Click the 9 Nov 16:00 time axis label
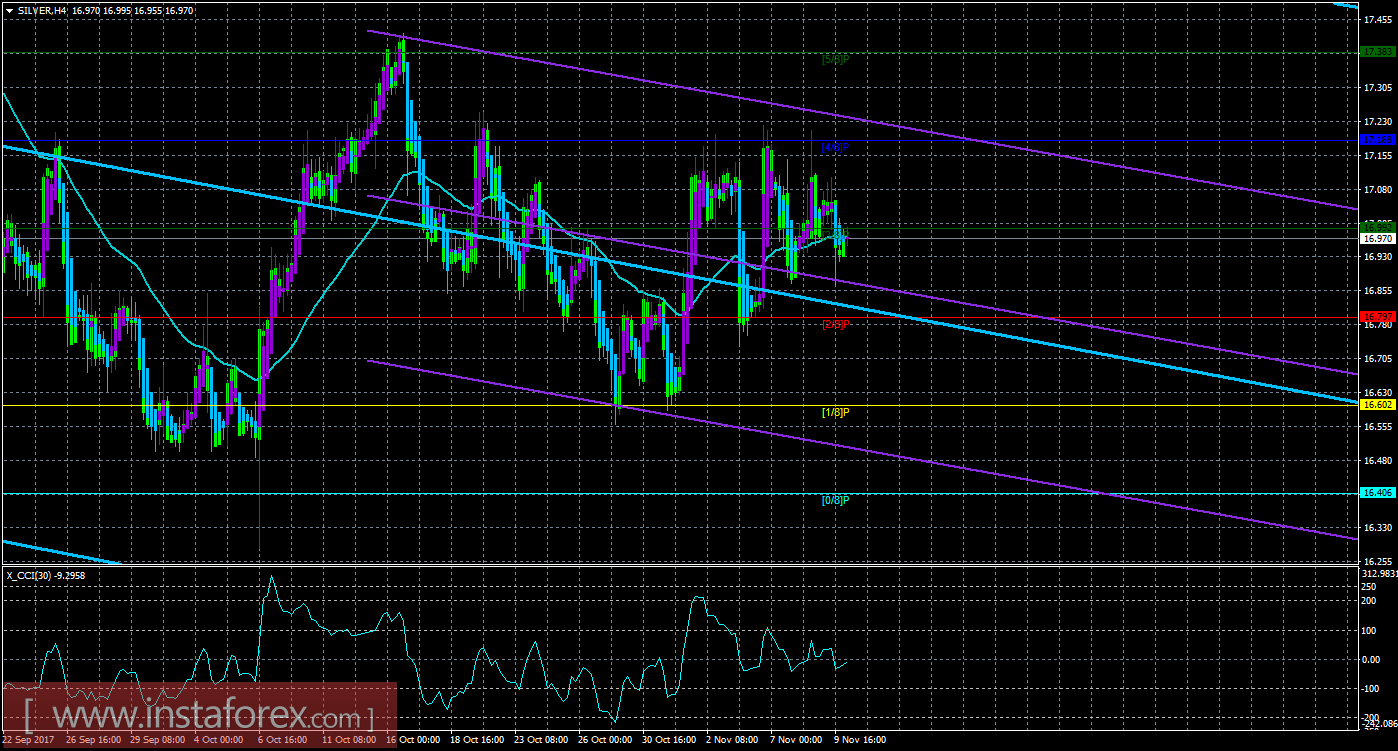 point(860,741)
